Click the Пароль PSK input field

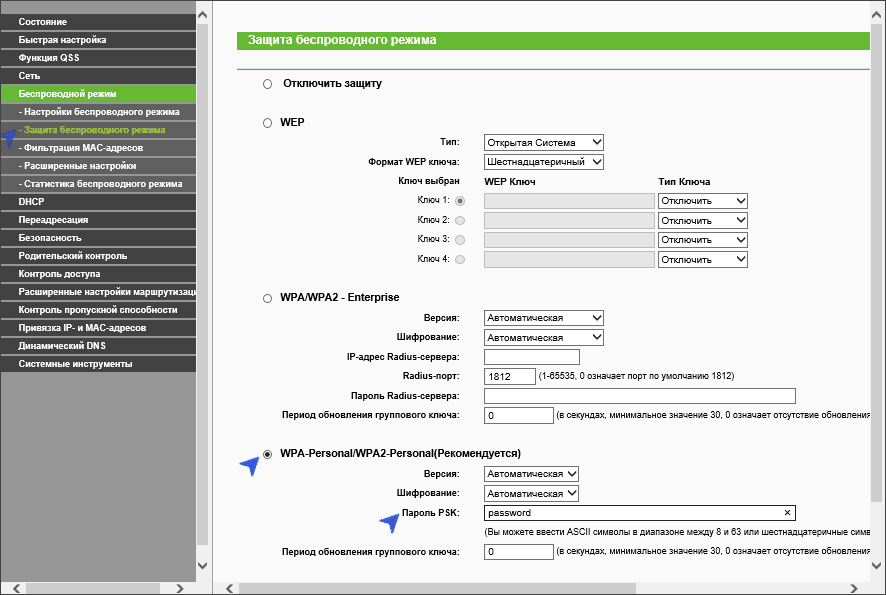point(630,513)
